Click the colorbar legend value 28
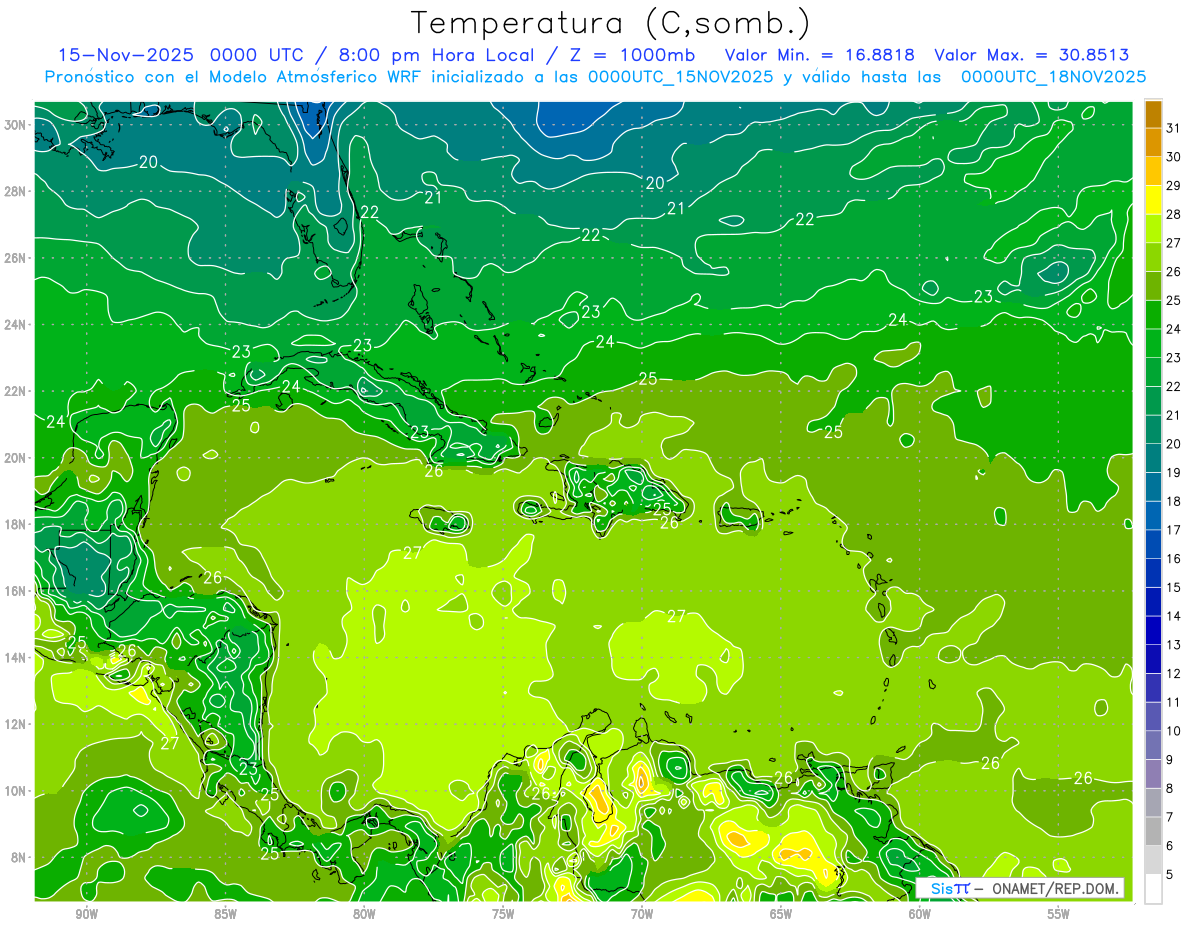Image resolution: width=1200 pixels, height=927 pixels. tap(1174, 214)
